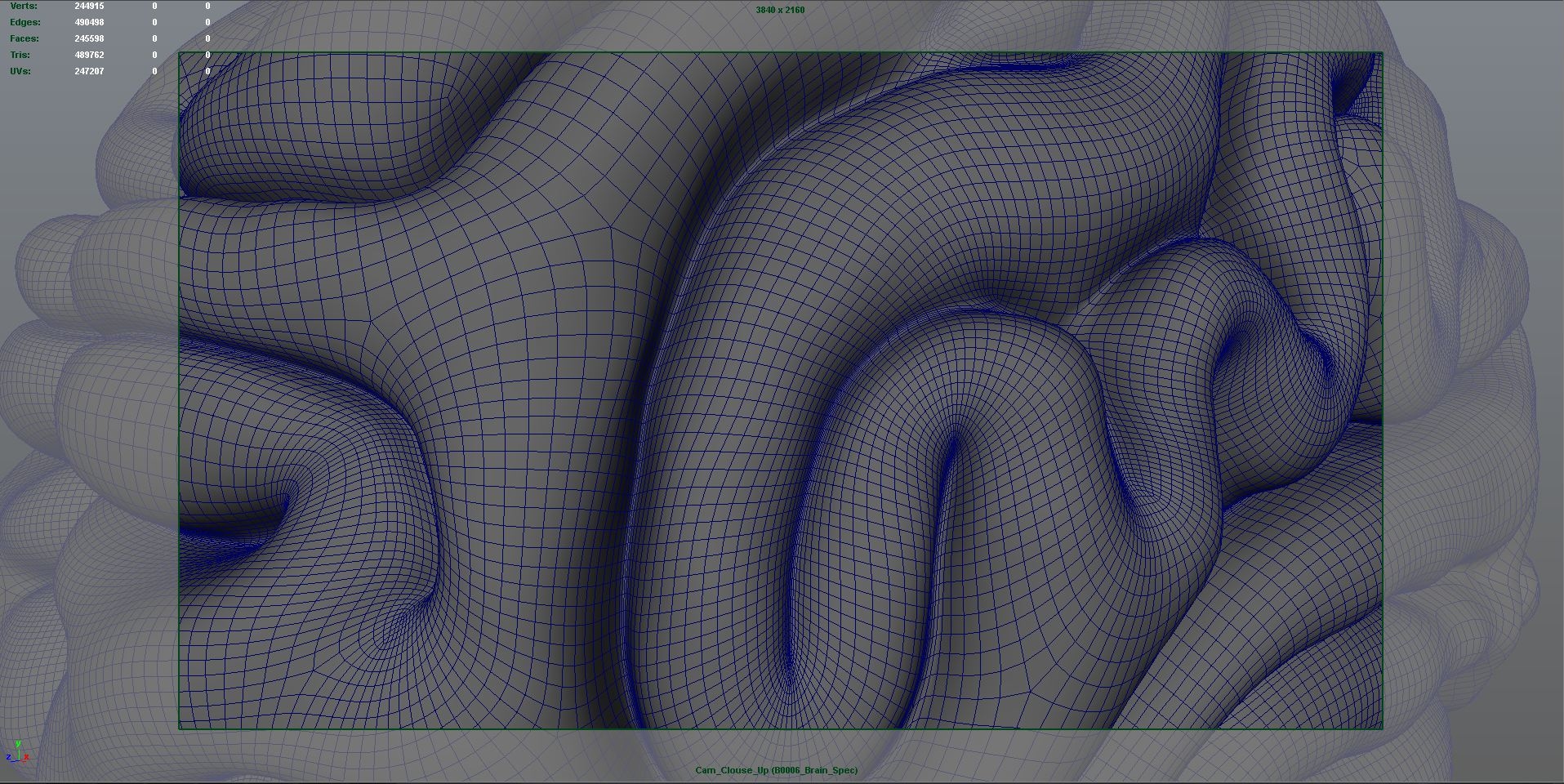Click the UV count value 247207
The height and width of the screenshot is (784, 1564).
(x=89, y=71)
